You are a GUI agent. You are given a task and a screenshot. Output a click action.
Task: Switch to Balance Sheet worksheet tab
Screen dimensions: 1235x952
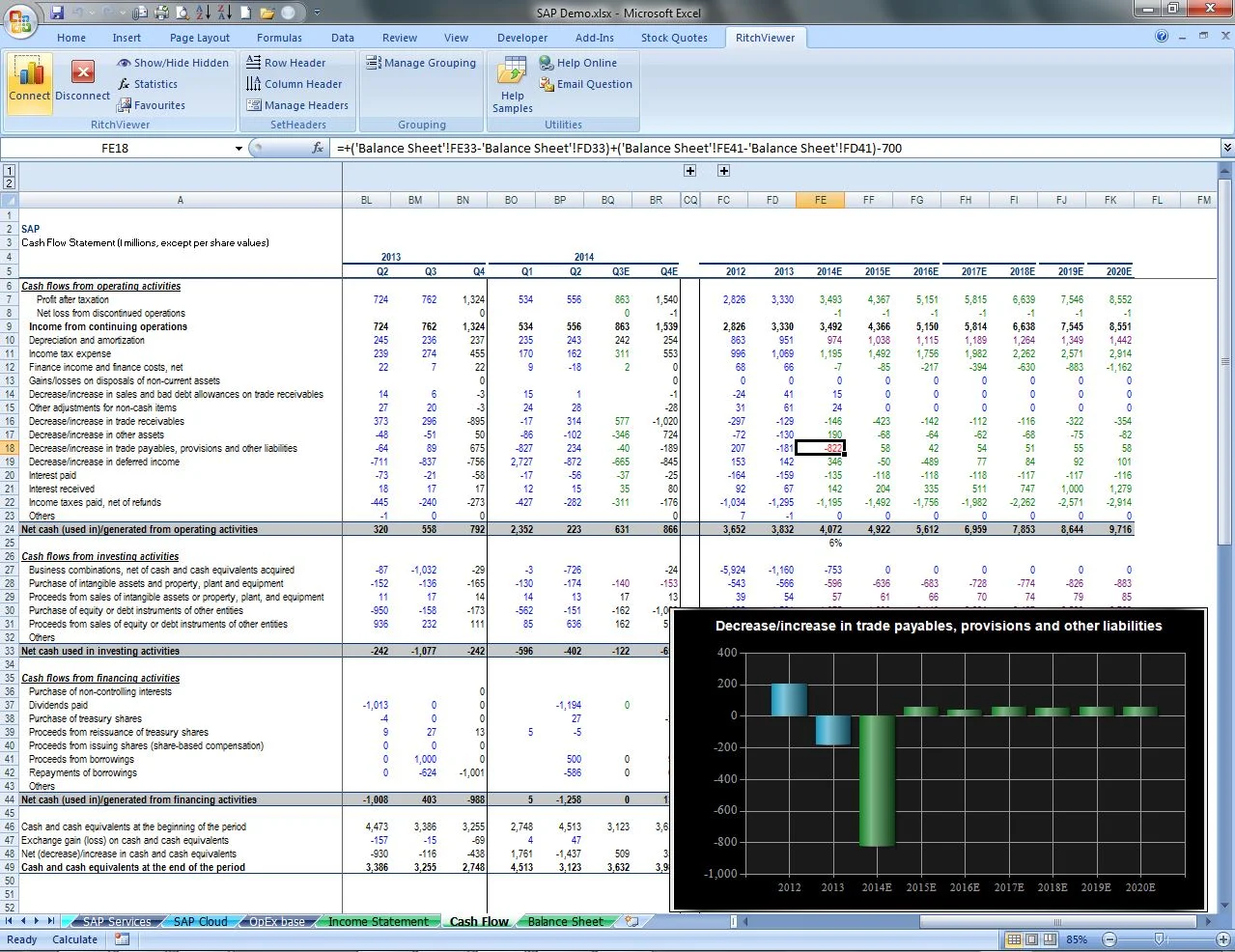tap(566, 921)
